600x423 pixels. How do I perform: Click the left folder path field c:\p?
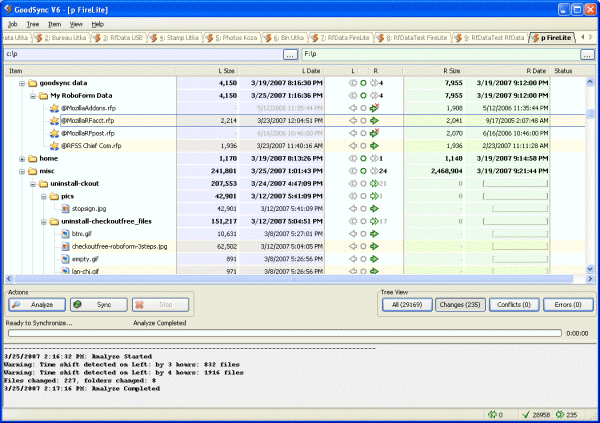140,54
